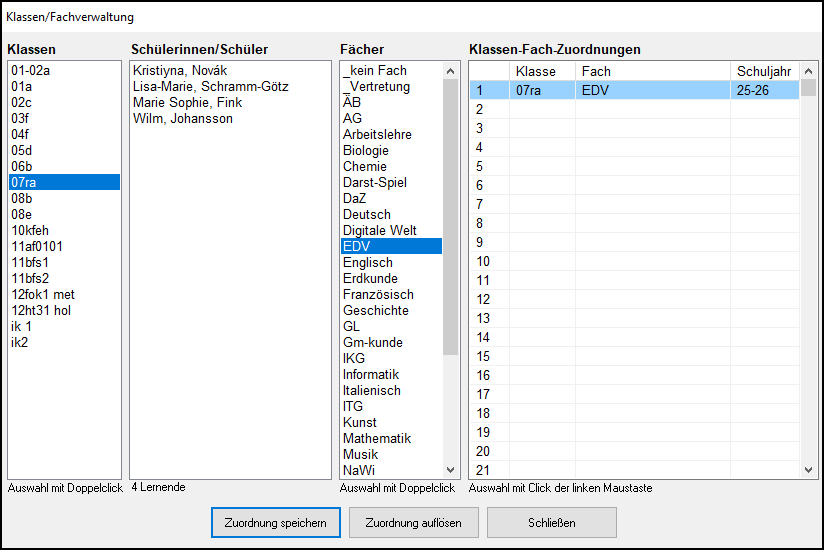Image resolution: width=824 pixels, height=550 pixels.
Task: Choose class 12fok1 met
Action: pyautogui.click(x=43, y=294)
